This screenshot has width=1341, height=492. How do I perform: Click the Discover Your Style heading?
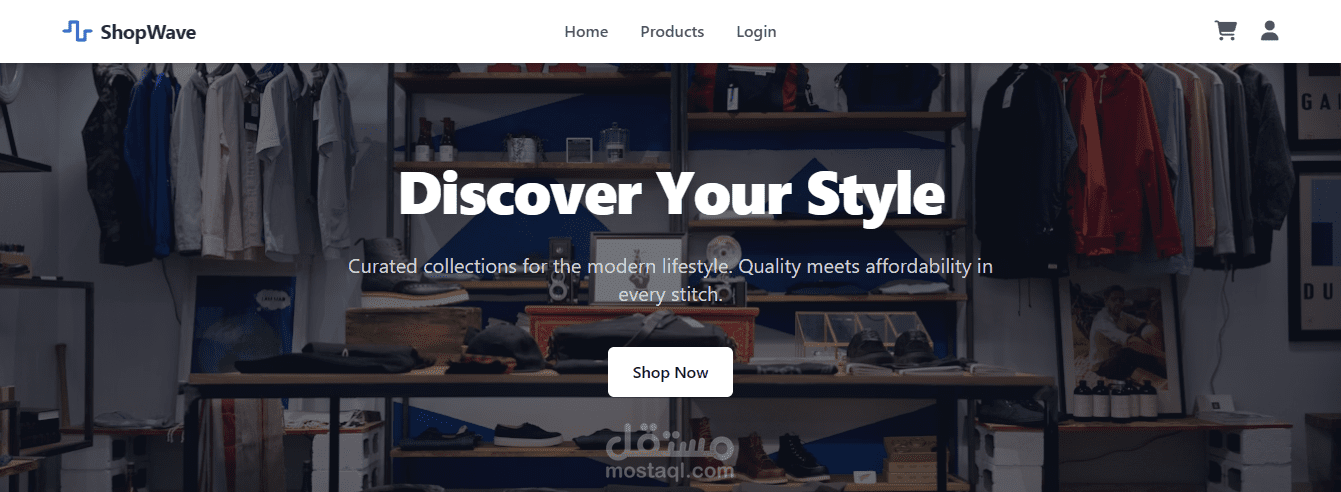tap(671, 193)
